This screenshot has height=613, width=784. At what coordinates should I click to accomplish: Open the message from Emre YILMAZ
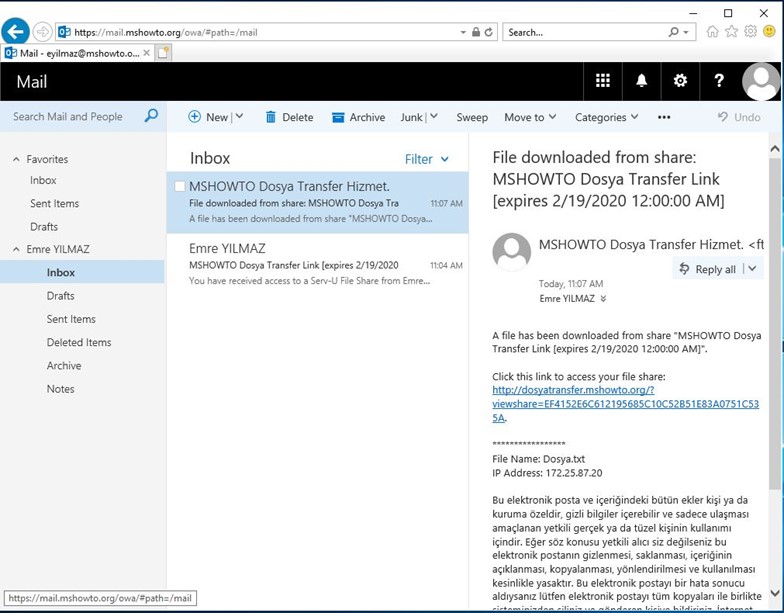click(x=318, y=264)
